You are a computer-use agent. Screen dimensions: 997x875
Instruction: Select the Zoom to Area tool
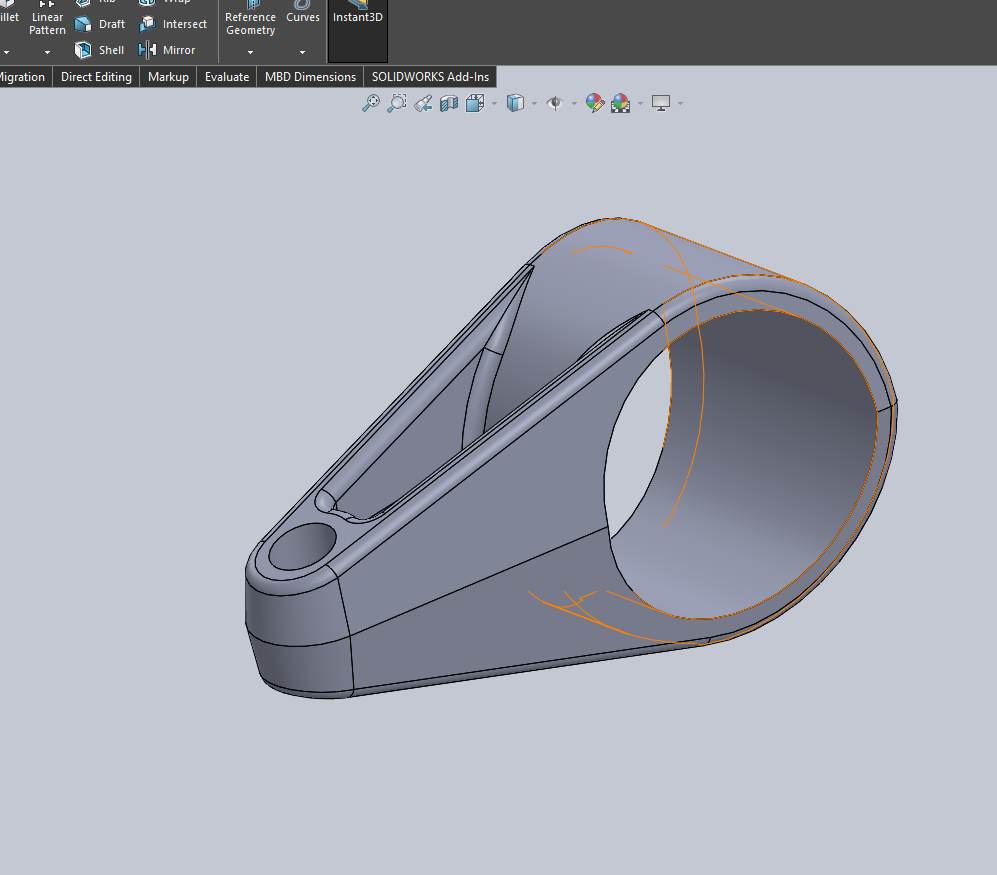[x=397, y=102]
